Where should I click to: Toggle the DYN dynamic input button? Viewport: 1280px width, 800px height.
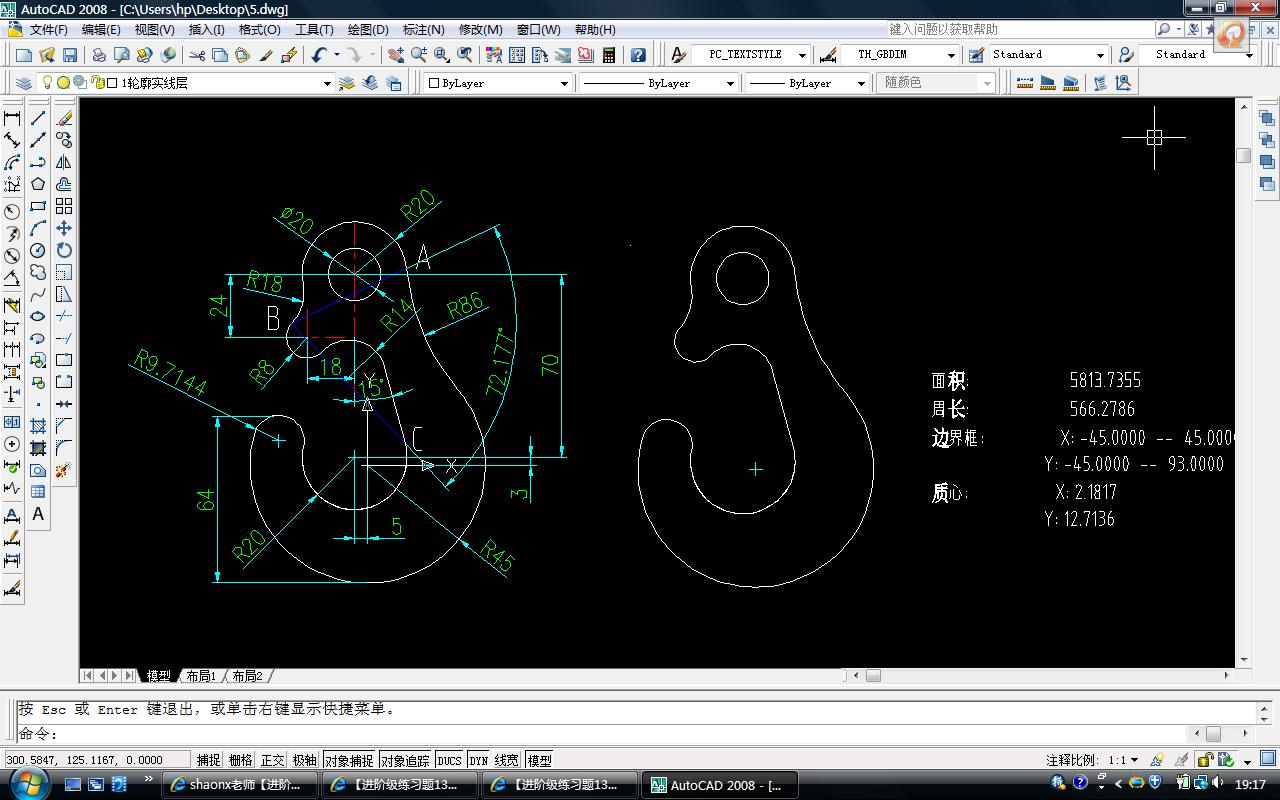tap(479, 760)
